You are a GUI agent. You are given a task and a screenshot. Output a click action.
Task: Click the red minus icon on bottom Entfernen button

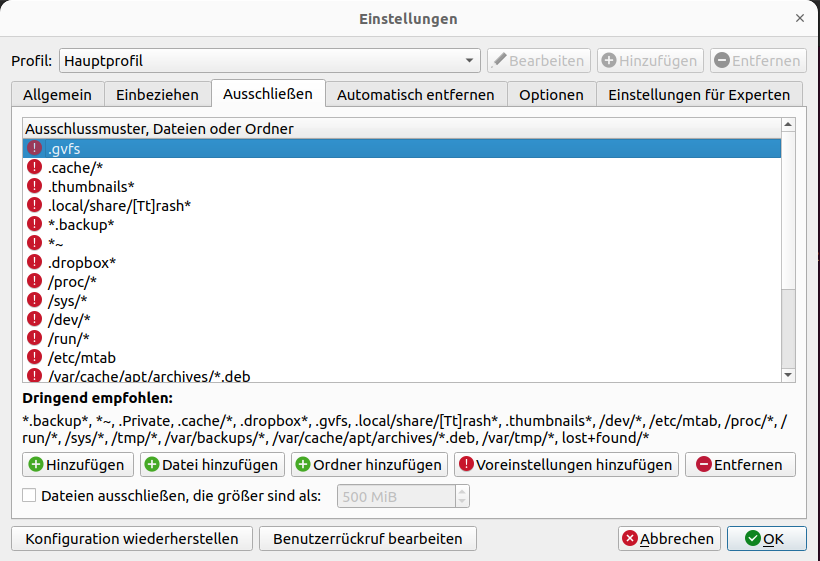click(703, 465)
